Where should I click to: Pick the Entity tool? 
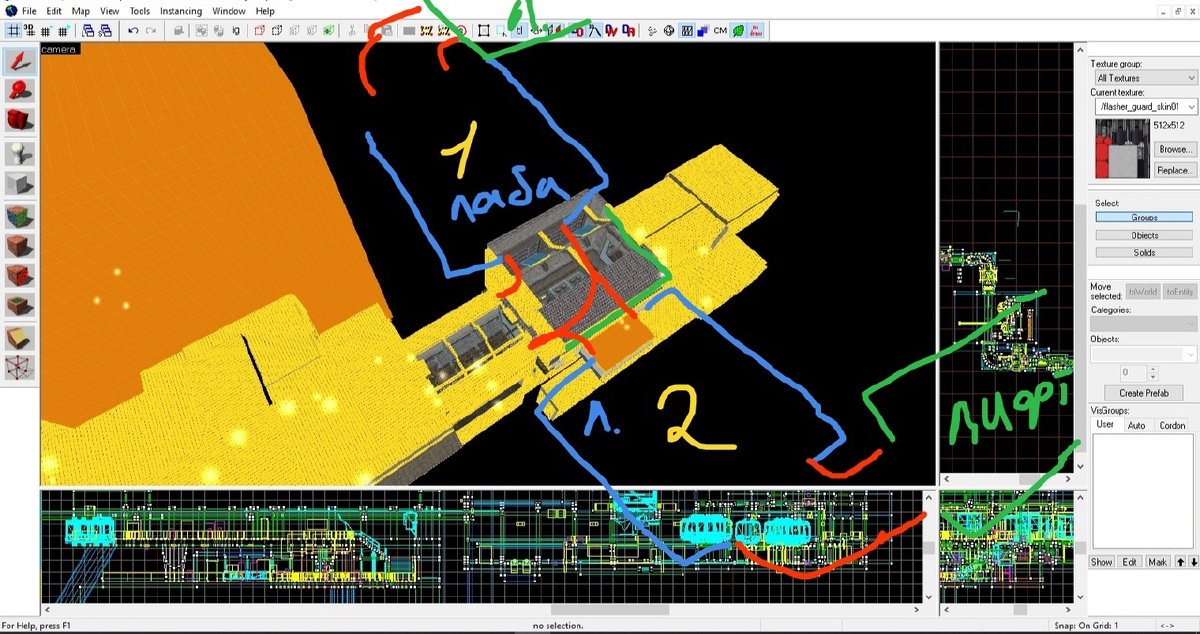coord(19,154)
